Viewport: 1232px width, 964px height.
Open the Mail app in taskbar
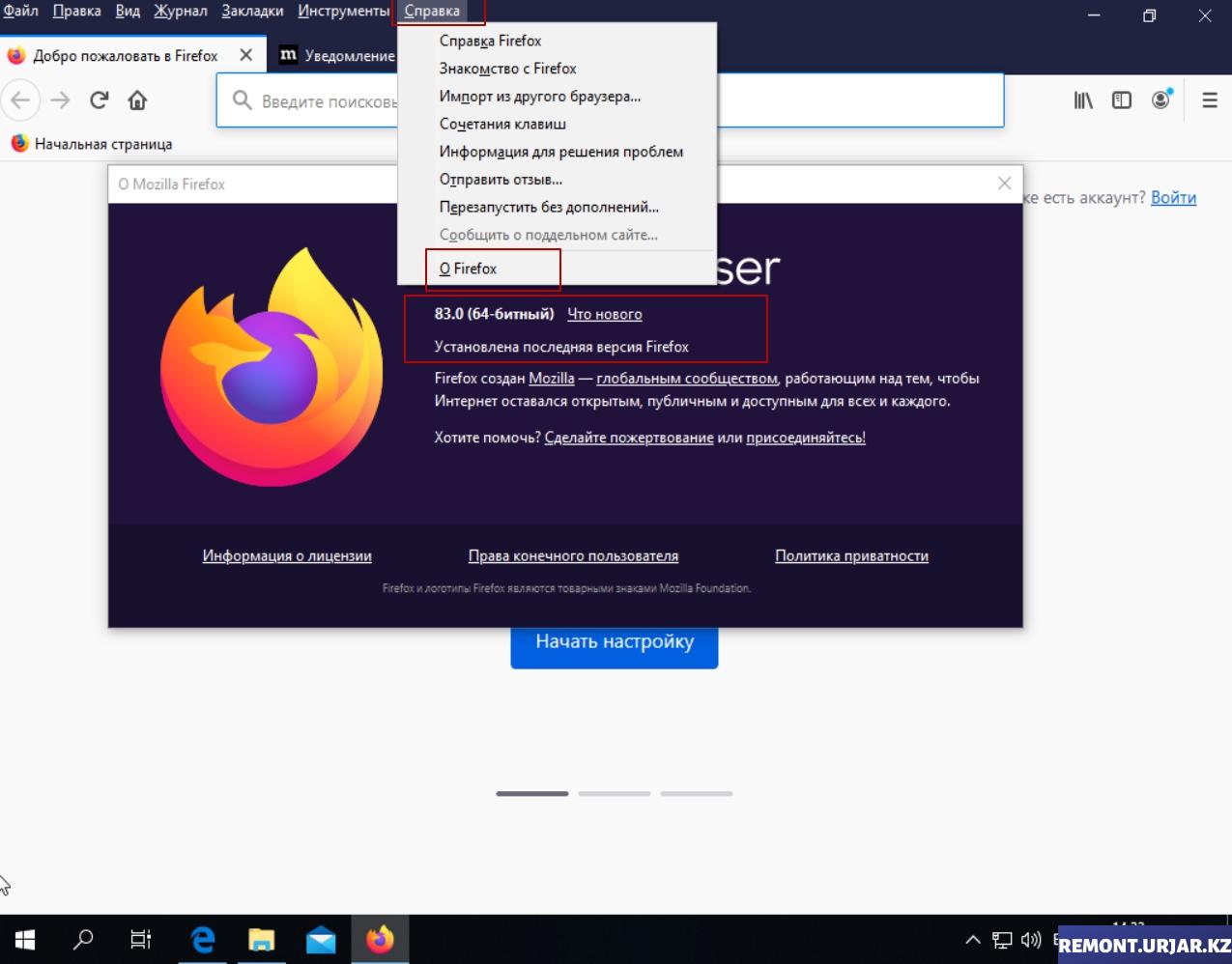[x=321, y=939]
